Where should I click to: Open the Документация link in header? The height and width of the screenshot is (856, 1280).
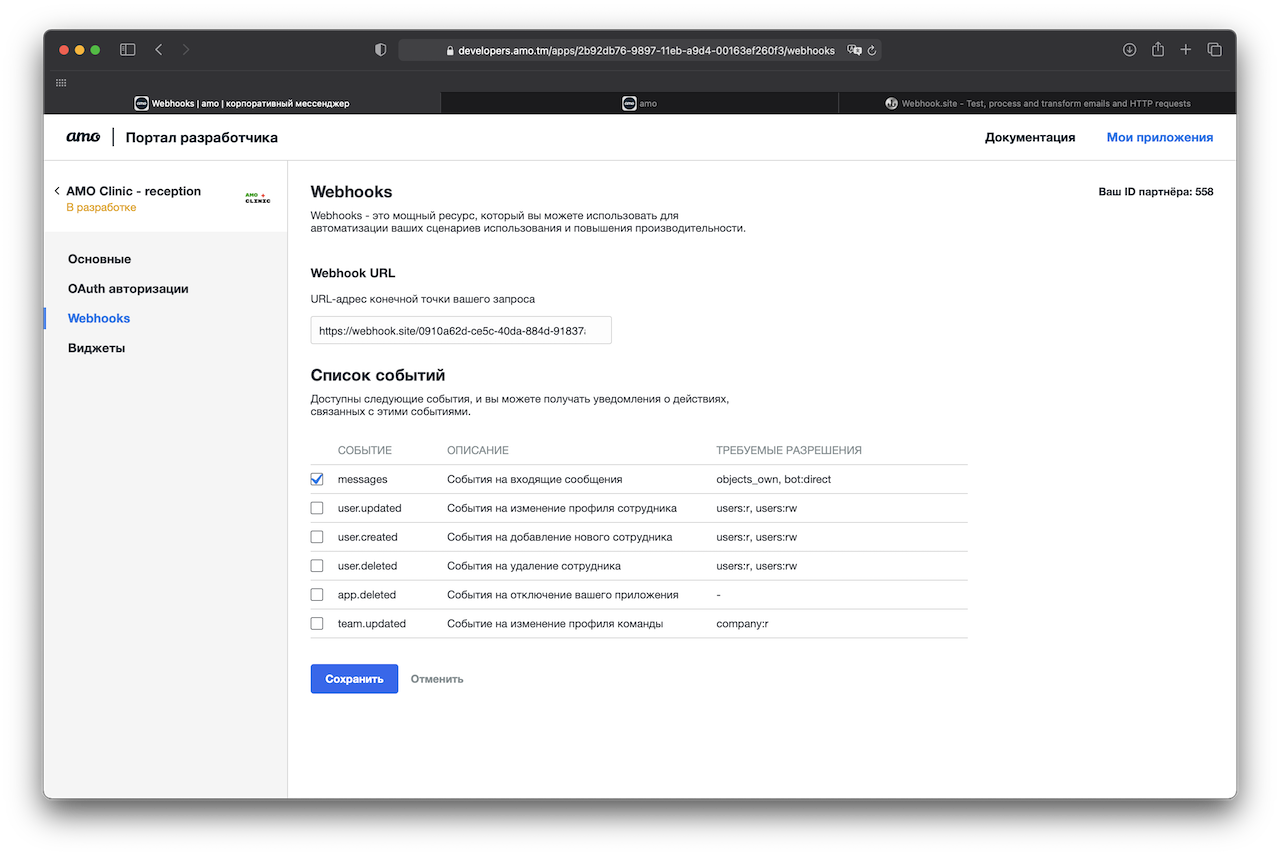[1030, 138]
